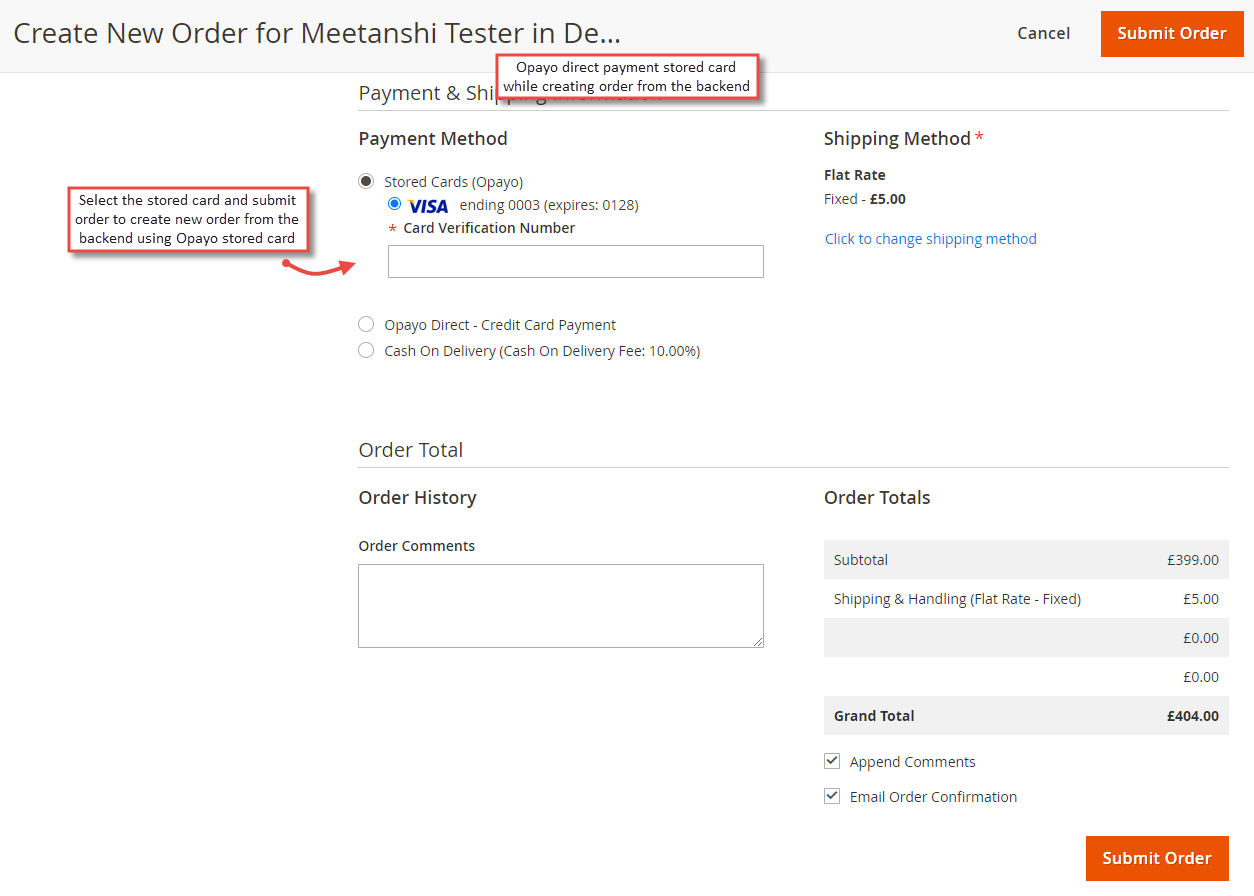
Task: Select the Visa card ending 0003
Action: click(395, 204)
